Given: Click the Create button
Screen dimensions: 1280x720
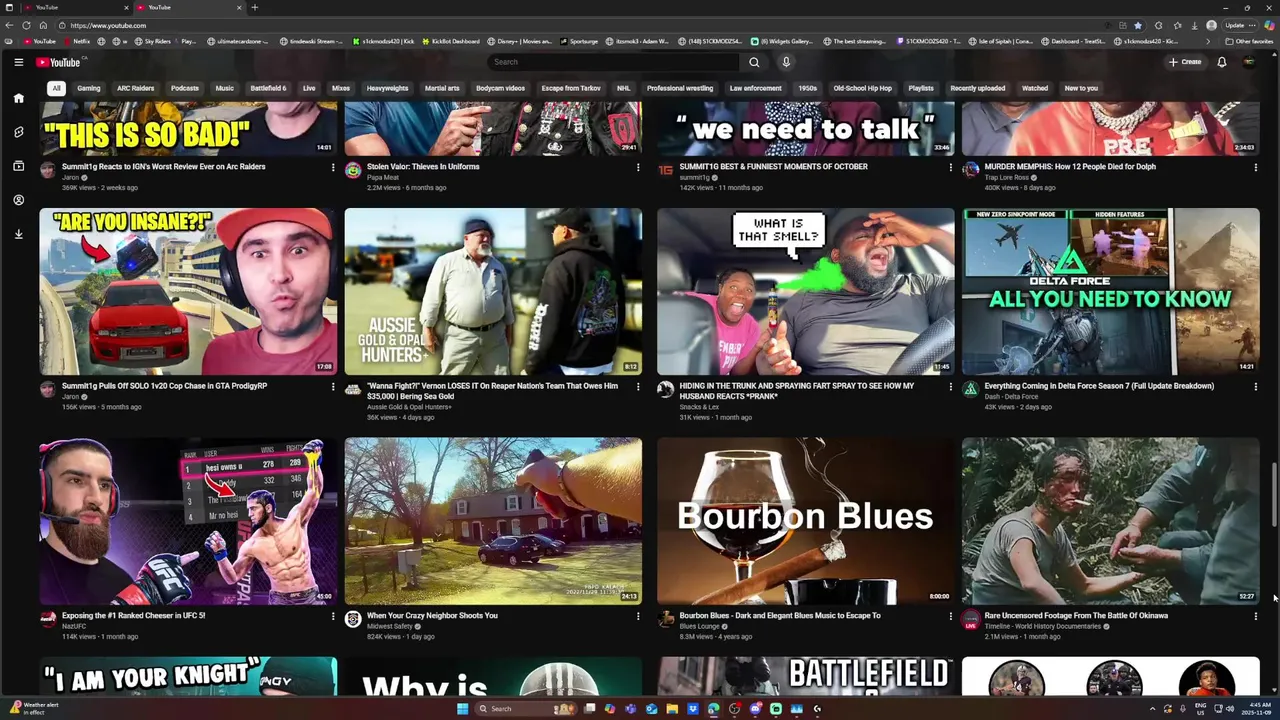Looking at the screenshot, I should [x=1185, y=62].
